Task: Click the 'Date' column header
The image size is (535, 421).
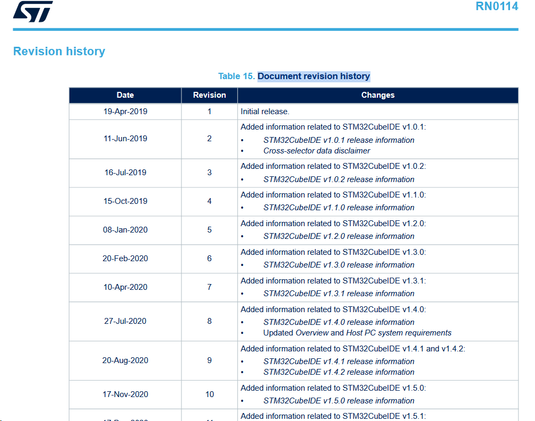Action: pos(125,95)
